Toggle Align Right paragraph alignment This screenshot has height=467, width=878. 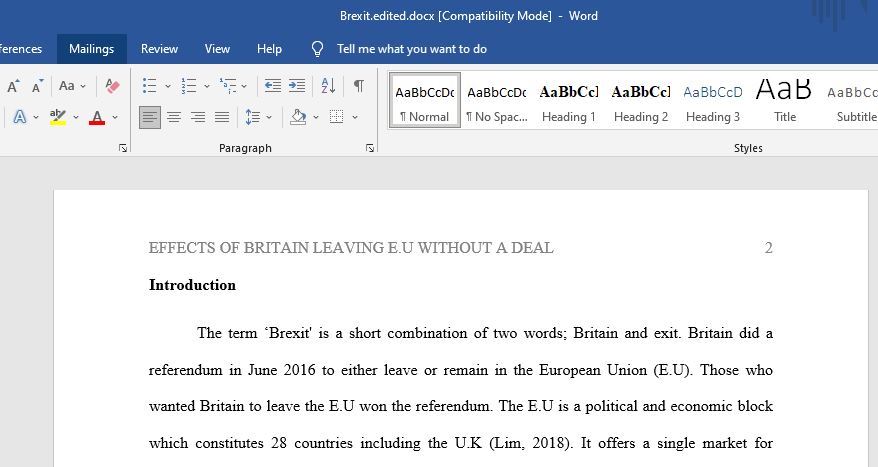click(x=198, y=117)
